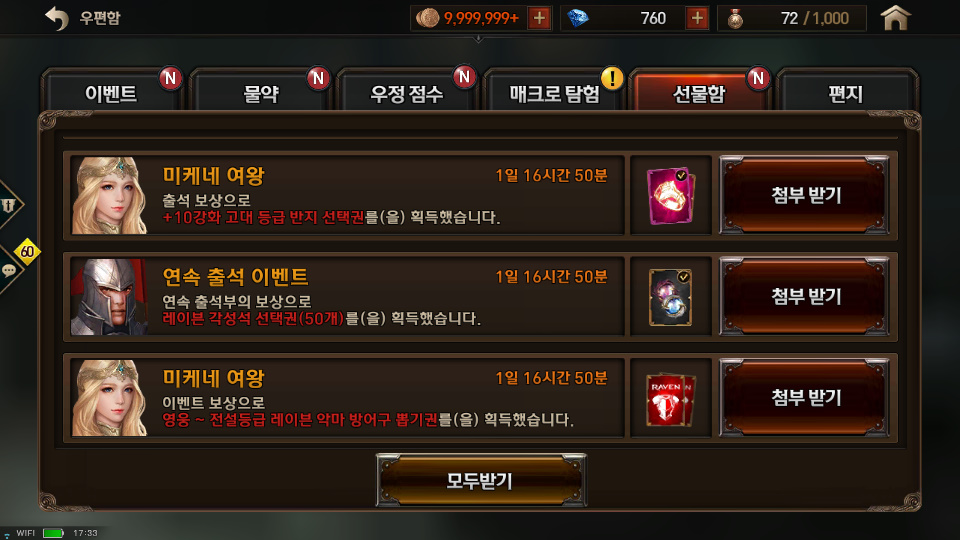960x540 pixels.
Task: Tap the blue diamond gem icon
Action: click(x=577, y=18)
